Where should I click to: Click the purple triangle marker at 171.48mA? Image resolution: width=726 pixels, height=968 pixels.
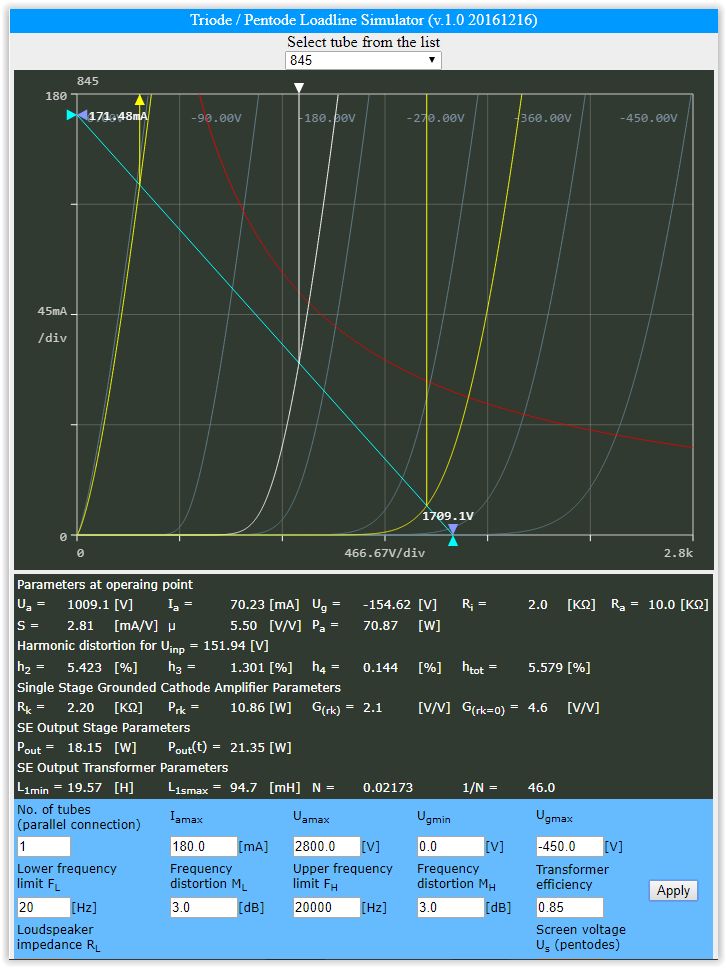click(x=82, y=115)
